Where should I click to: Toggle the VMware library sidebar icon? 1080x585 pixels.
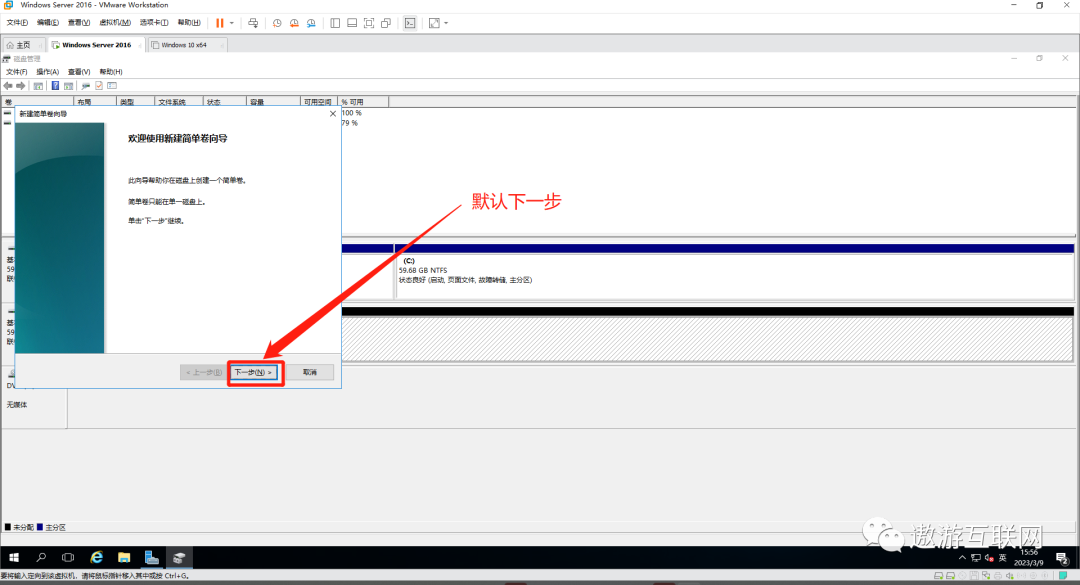click(335, 23)
